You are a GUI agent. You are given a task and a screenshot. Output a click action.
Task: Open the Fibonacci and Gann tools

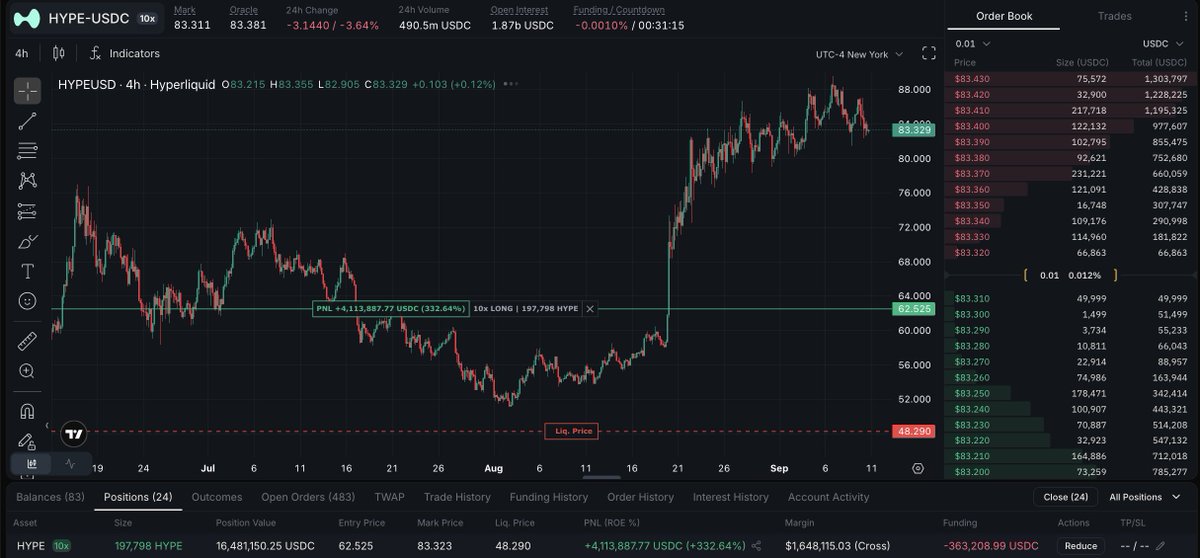[x=27, y=151]
